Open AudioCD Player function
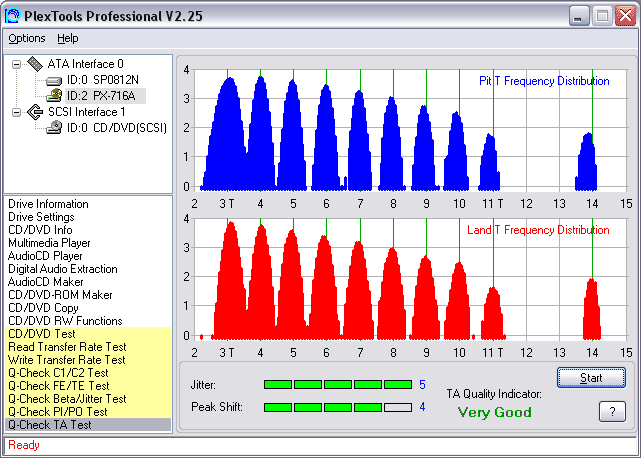 coord(45,256)
